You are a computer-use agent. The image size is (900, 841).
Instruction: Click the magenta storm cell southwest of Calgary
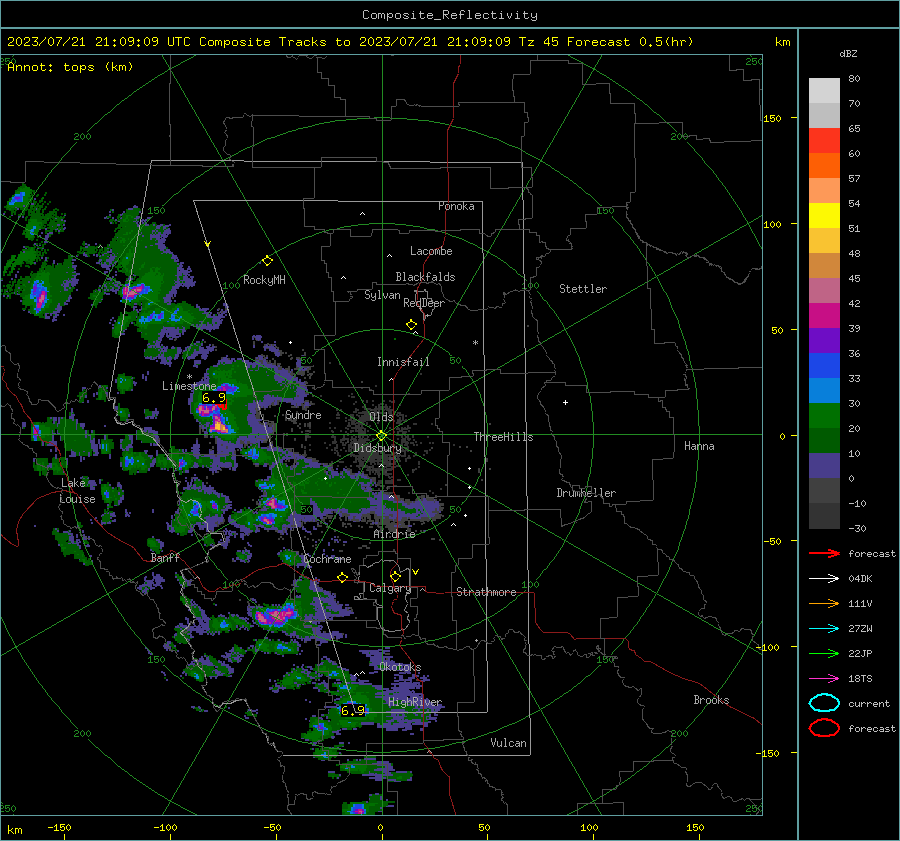point(275,616)
